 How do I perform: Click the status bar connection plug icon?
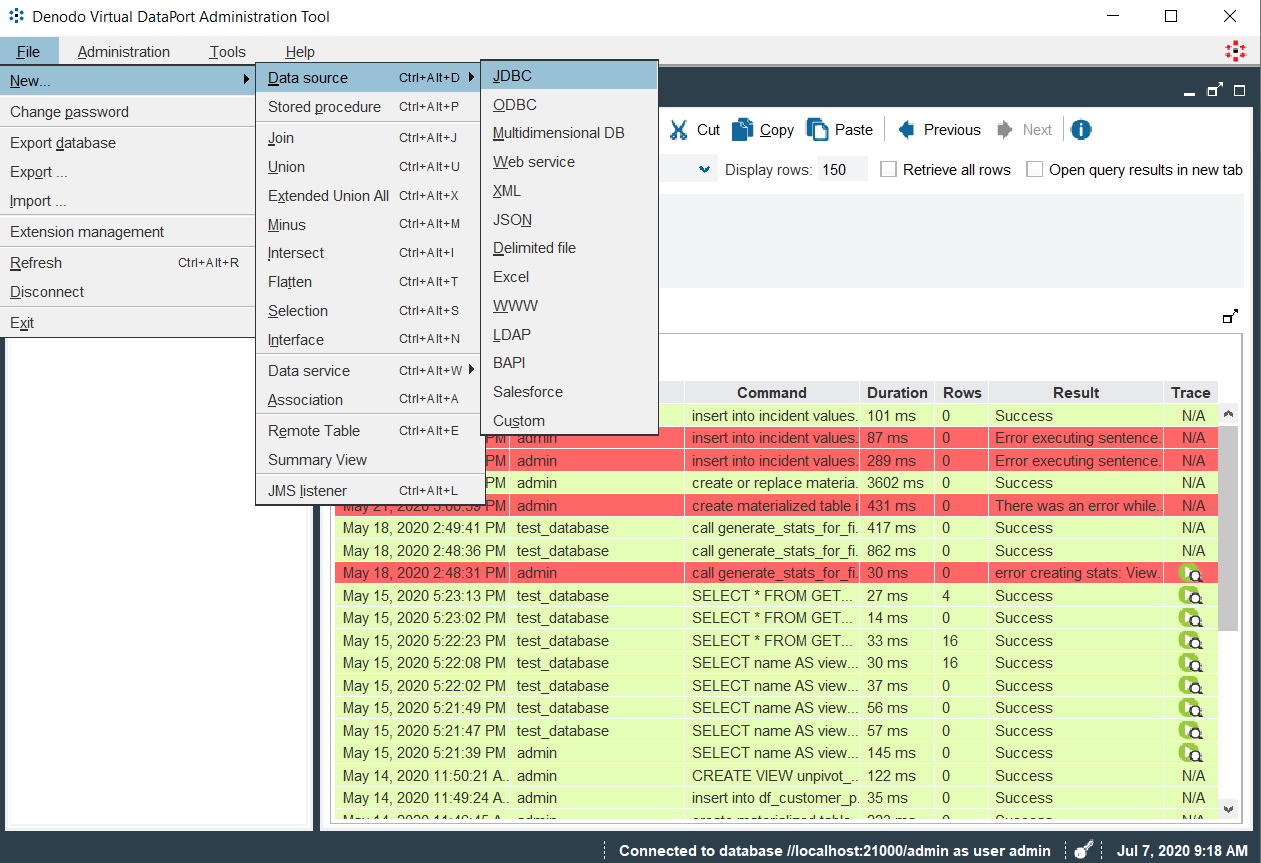pyautogui.click(x=1083, y=850)
